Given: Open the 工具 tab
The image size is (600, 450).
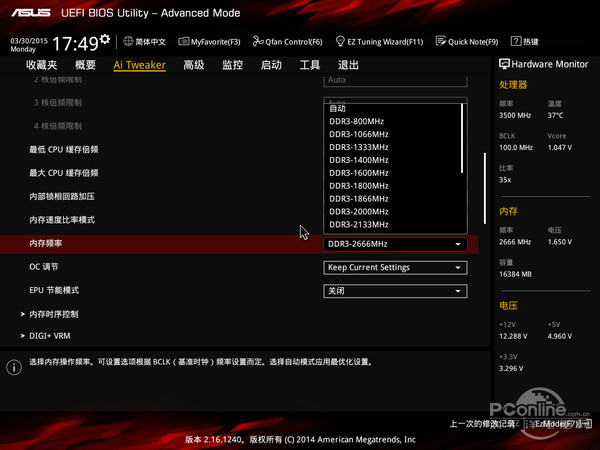Looking at the screenshot, I should 310,65.
